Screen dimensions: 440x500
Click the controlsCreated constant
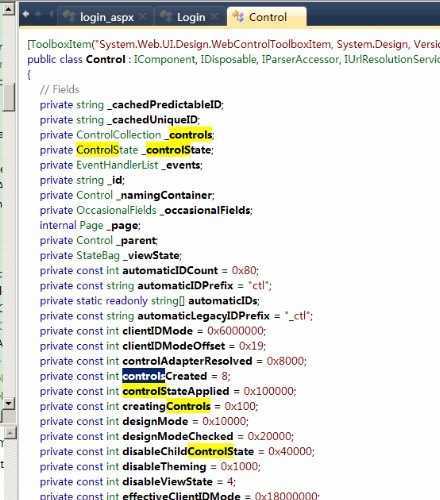click(165, 376)
